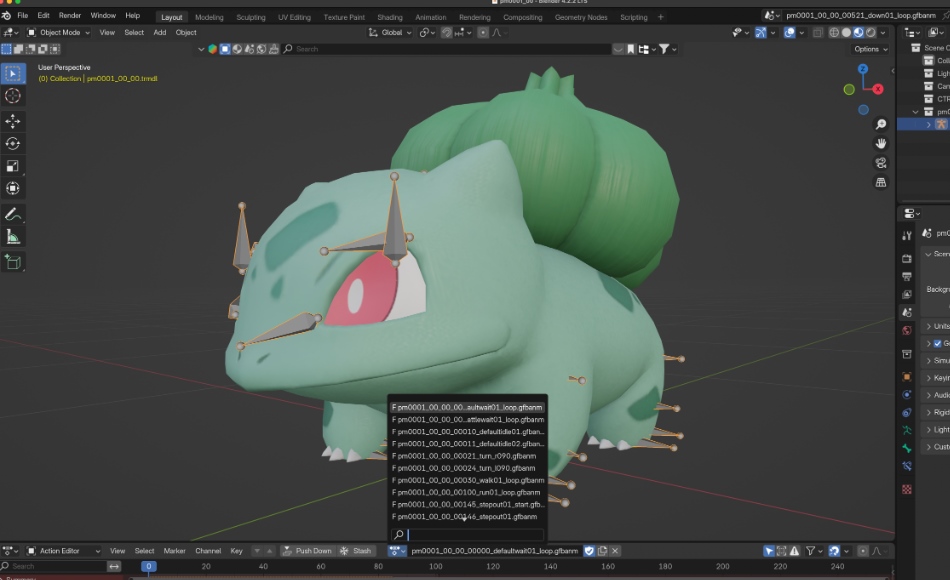Click the pan view hand icon
The width and height of the screenshot is (950, 580).
pyautogui.click(x=881, y=144)
